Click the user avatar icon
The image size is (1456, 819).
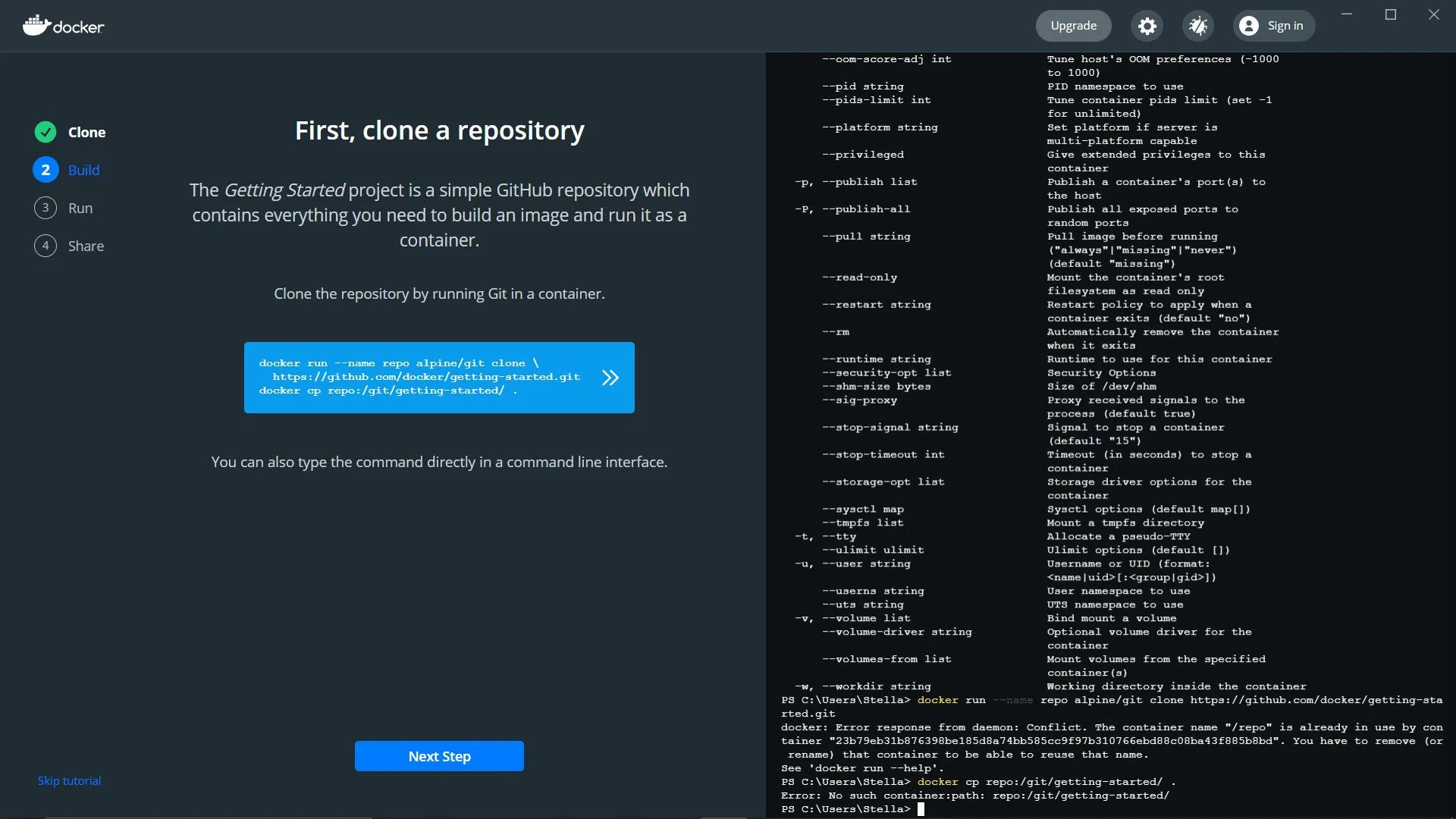tap(1248, 26)
